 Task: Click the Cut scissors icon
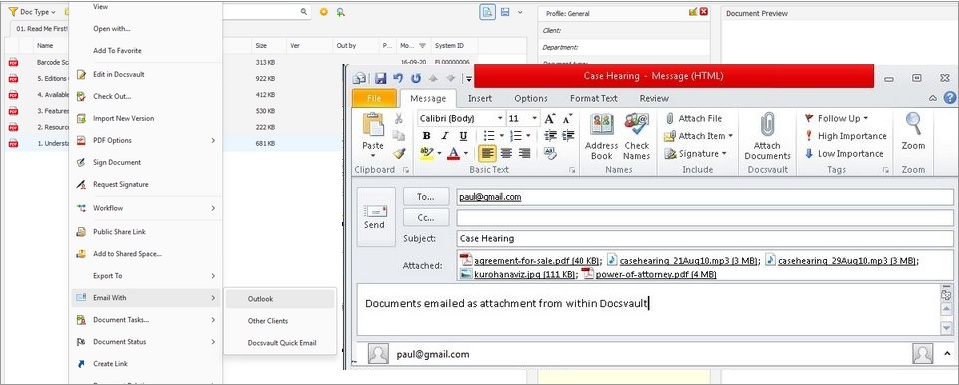coord(399,118)
